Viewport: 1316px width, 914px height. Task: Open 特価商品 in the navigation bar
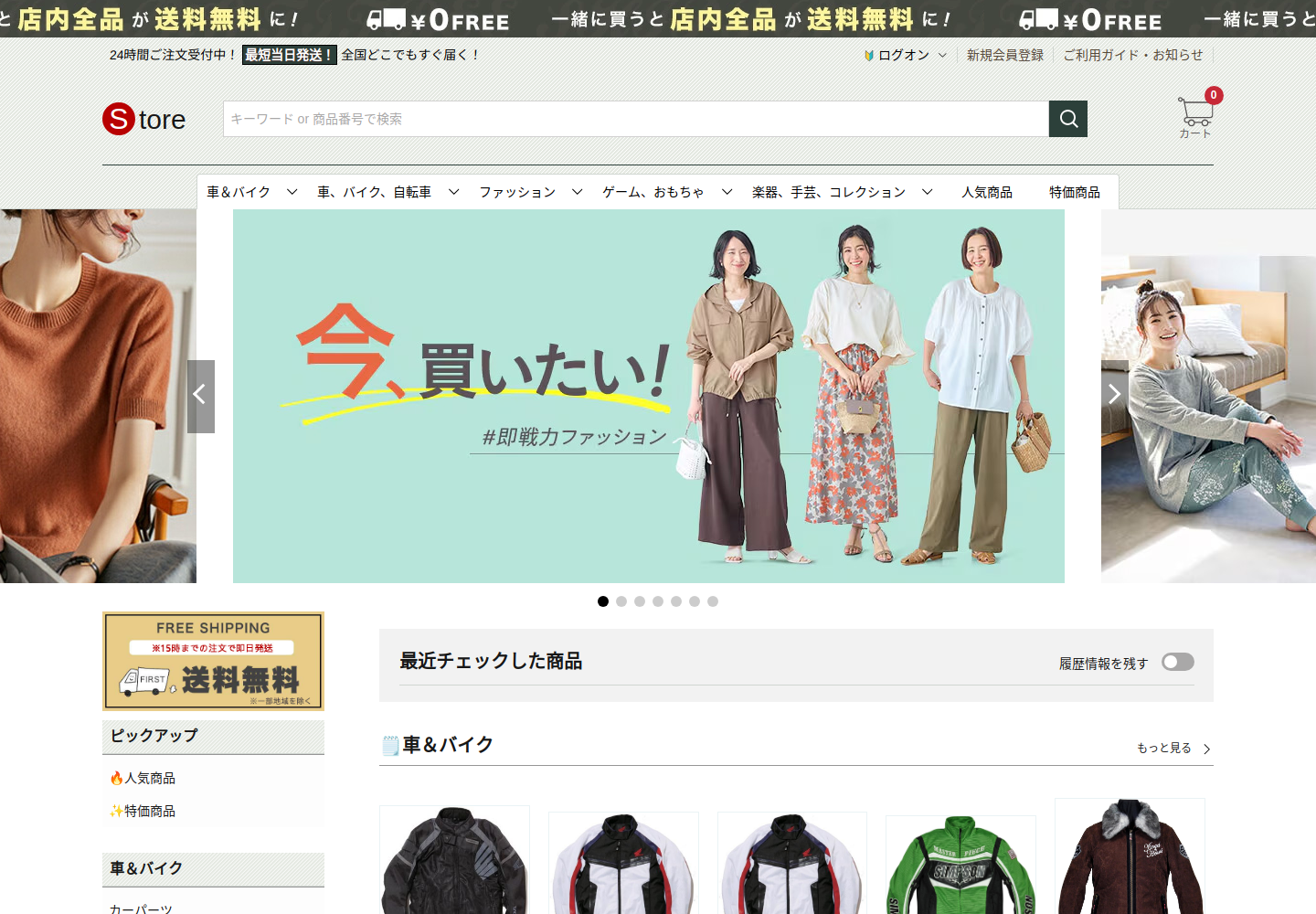click(x=1075, y=192)
